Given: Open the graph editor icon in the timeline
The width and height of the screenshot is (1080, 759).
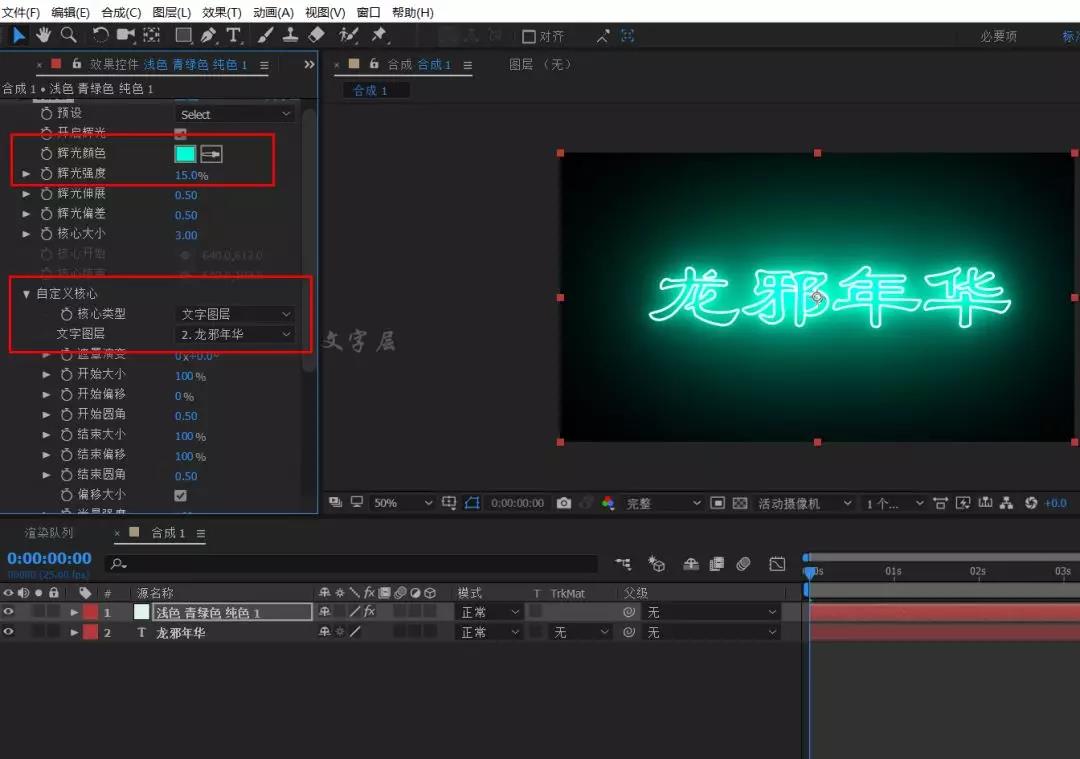Looking at the screenshot, I should pyautogui.click(x=777, y=564).
